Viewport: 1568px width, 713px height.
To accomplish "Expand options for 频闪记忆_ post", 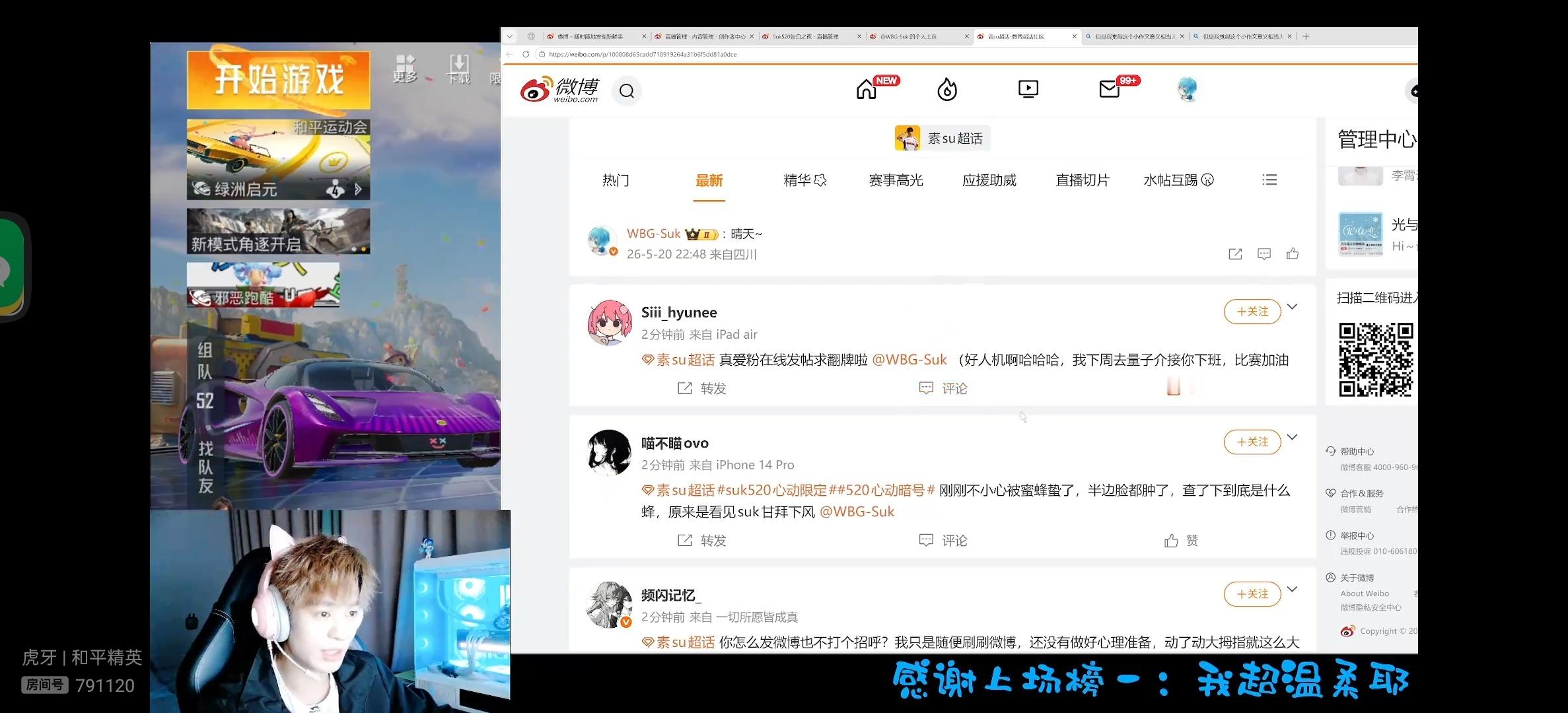I will (1293, 589).
